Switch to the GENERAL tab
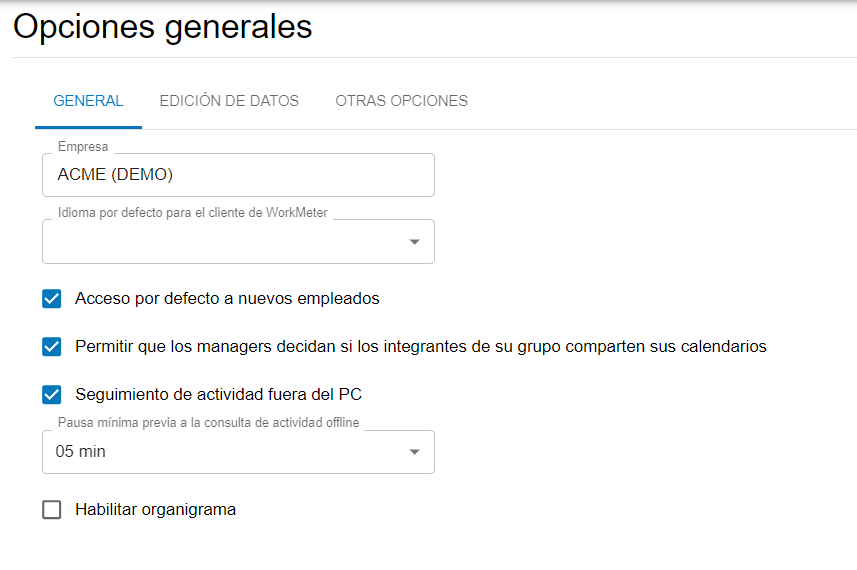 click(x=88, y=101)
